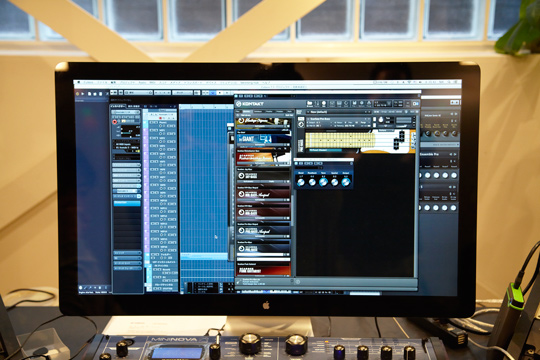The width and height of the screenshot is (540, 360).
Task: Open the track name dropdown in inspector
Action: coord(126,112)
